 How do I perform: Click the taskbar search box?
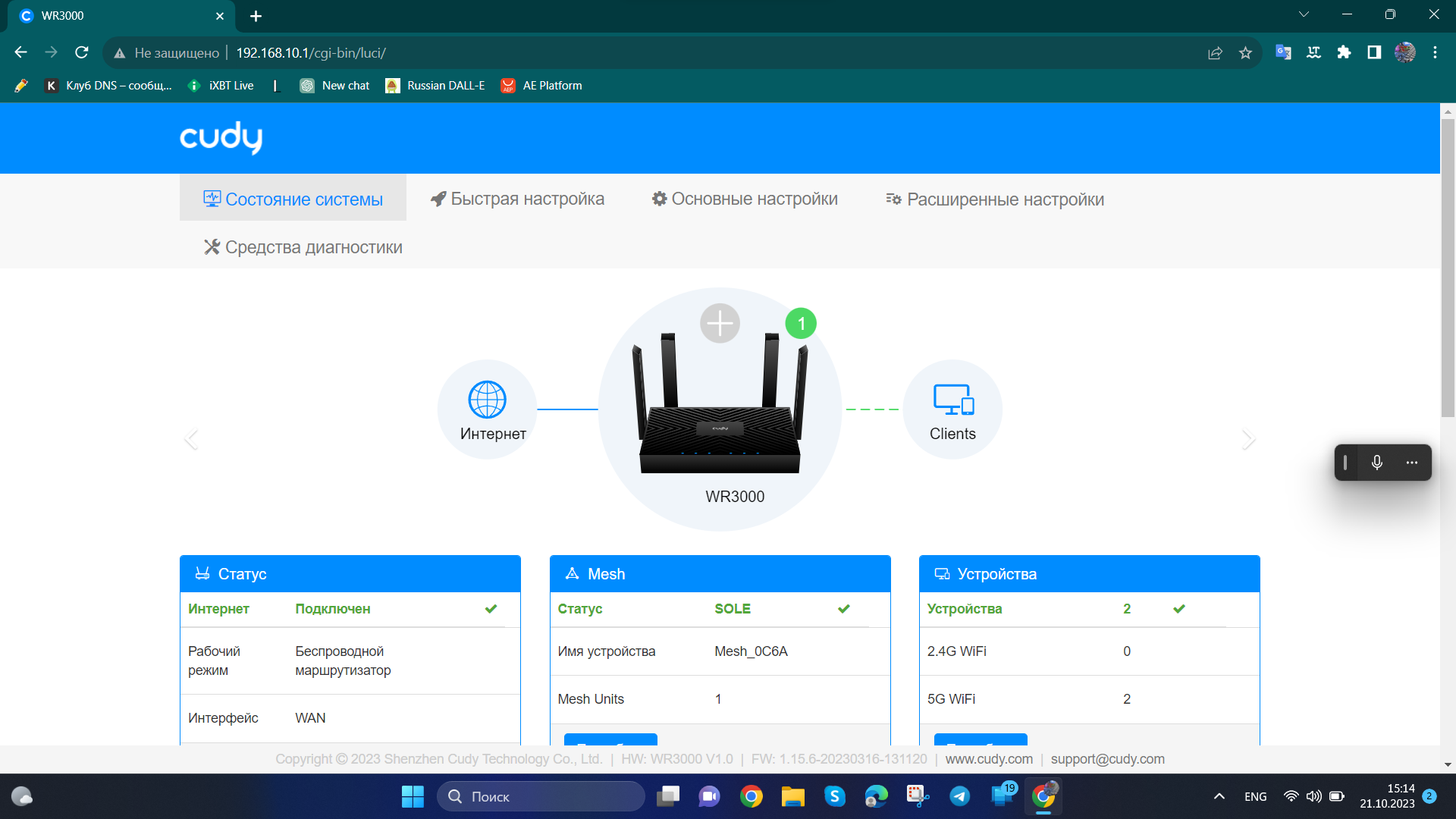coord(541,796)
